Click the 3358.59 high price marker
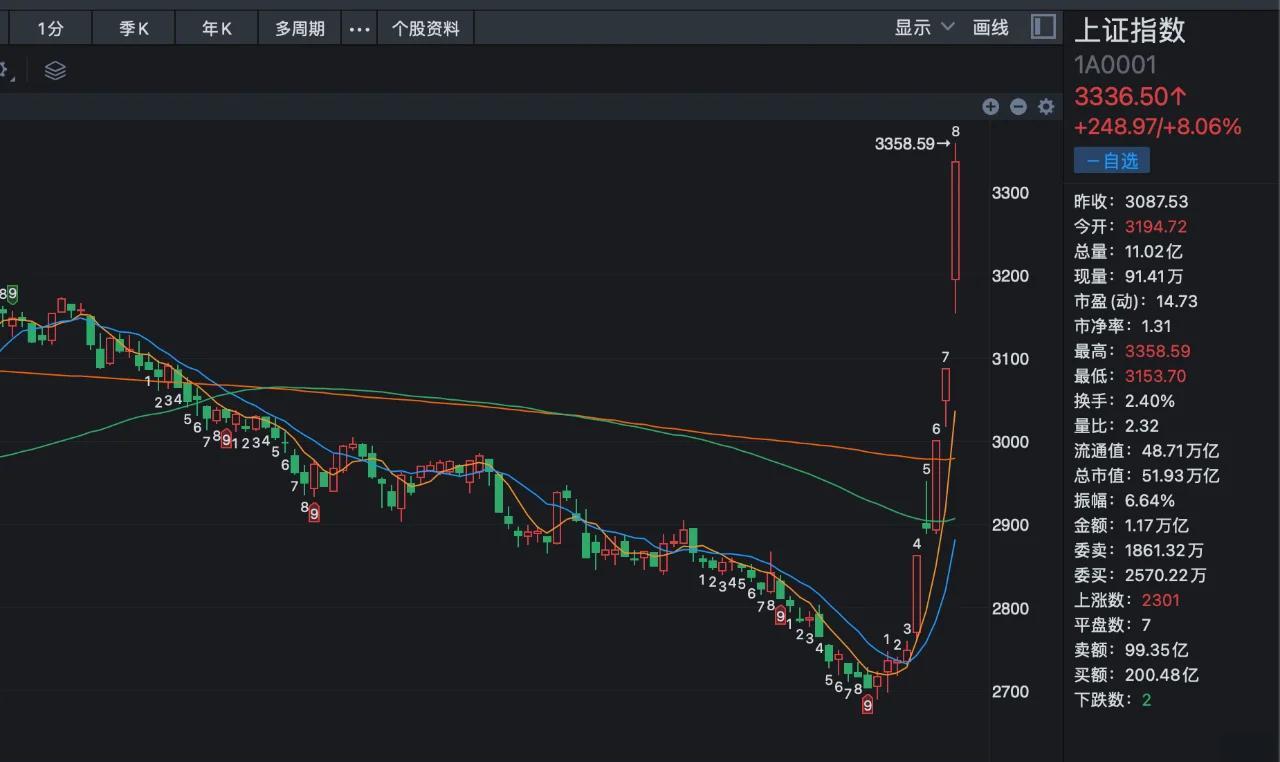The image size is (1280, 762). pyautogui.click(x=904, y=144)
